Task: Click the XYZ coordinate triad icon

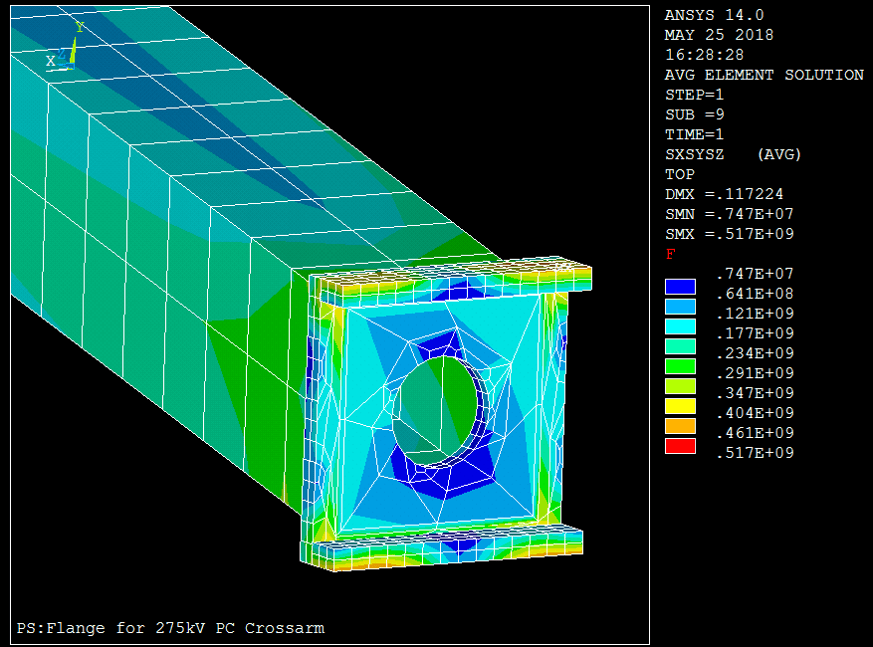Action: 64,52
